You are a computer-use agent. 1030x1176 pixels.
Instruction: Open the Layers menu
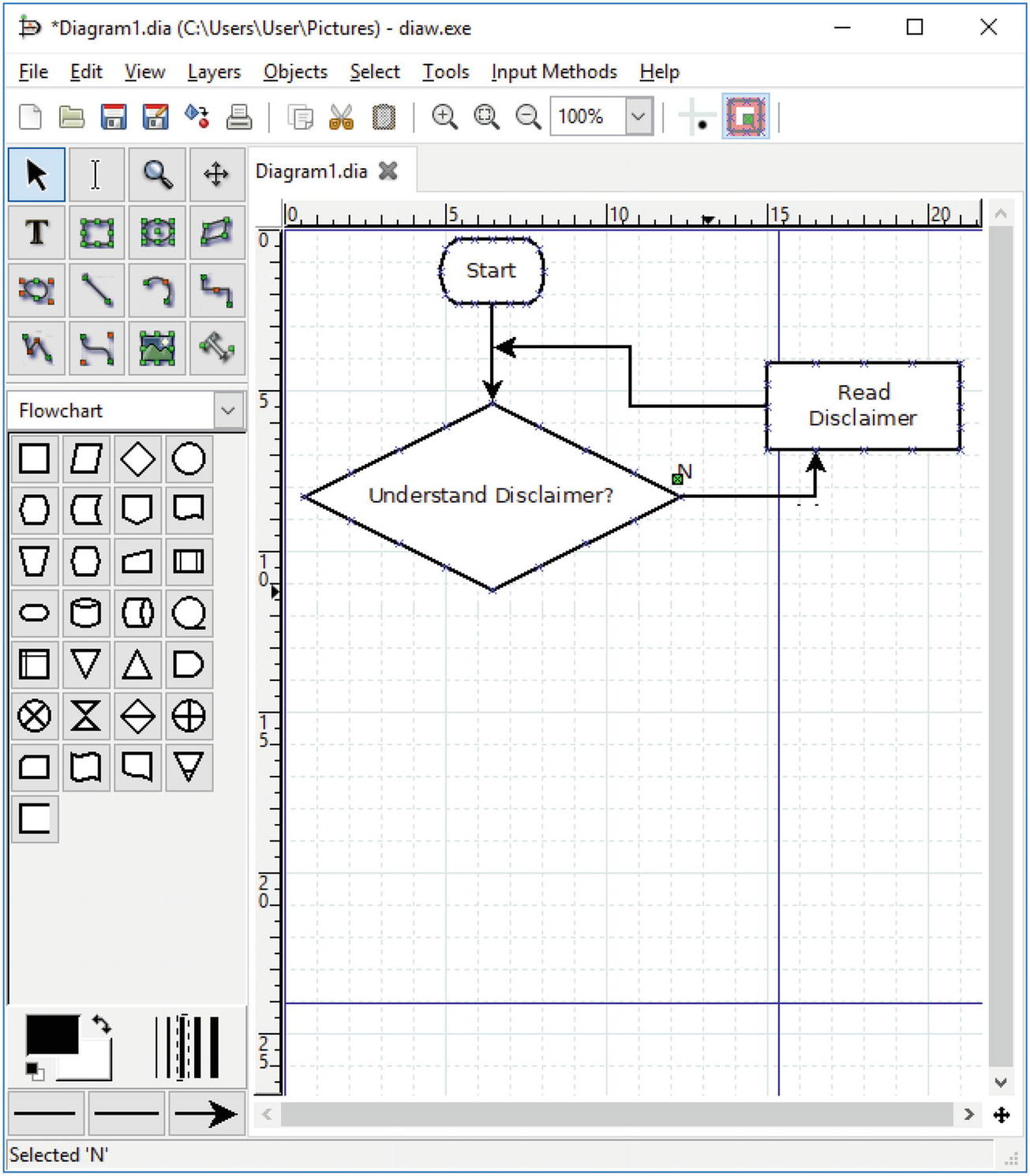[214, 72]
